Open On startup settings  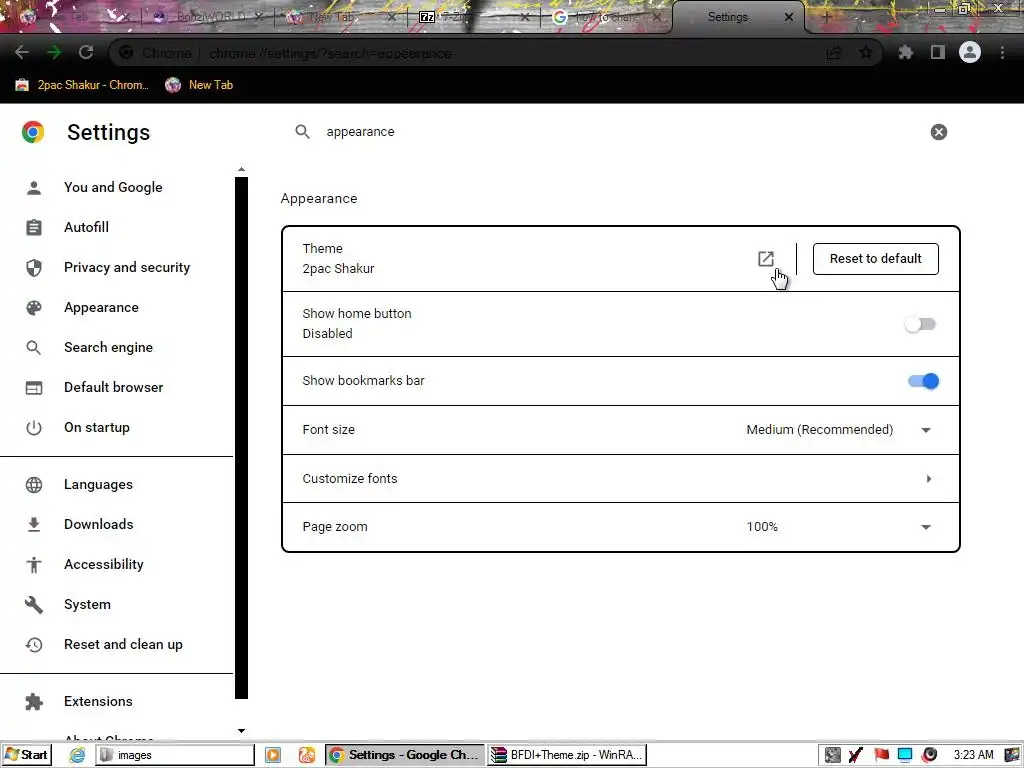[97, 428]
